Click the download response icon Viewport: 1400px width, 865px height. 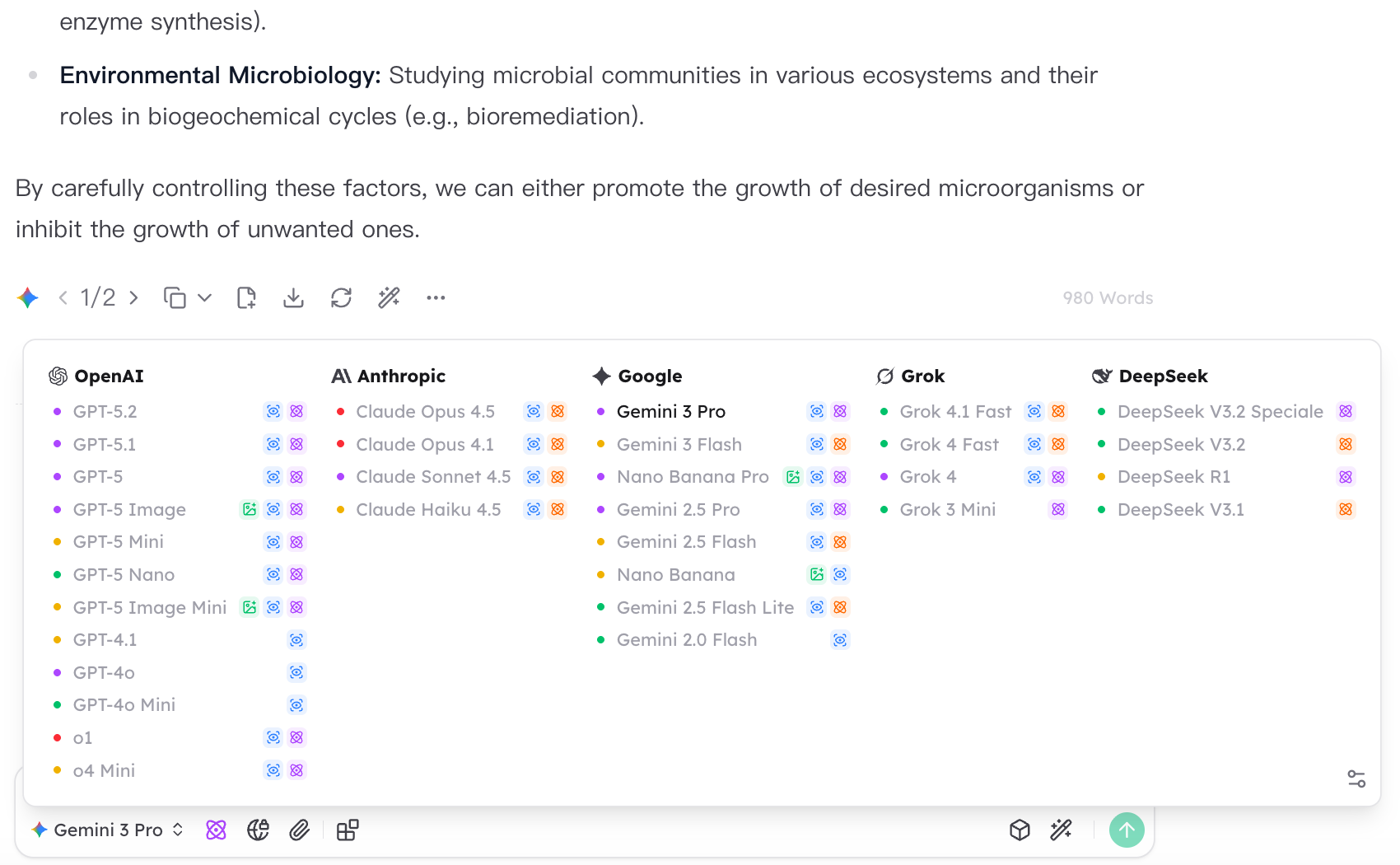[293, 298]
